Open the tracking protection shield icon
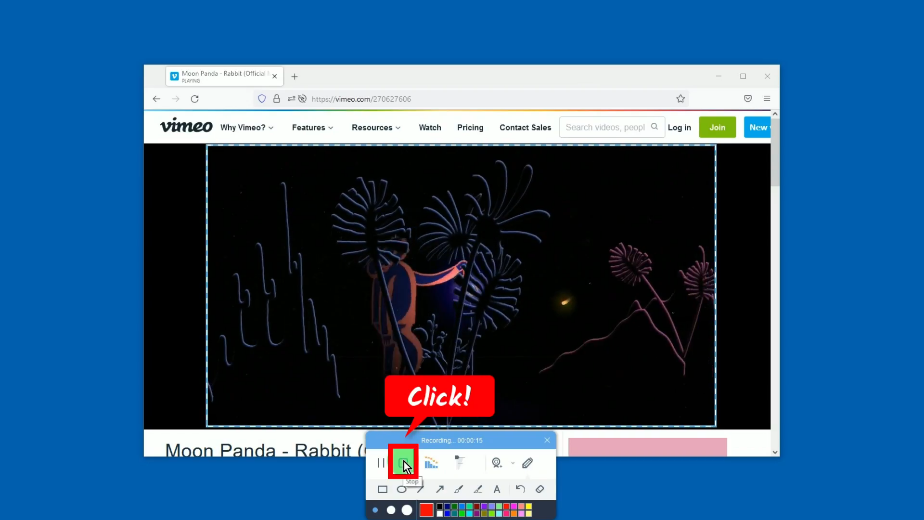924x520 pixels. click(x=262, y=99)
